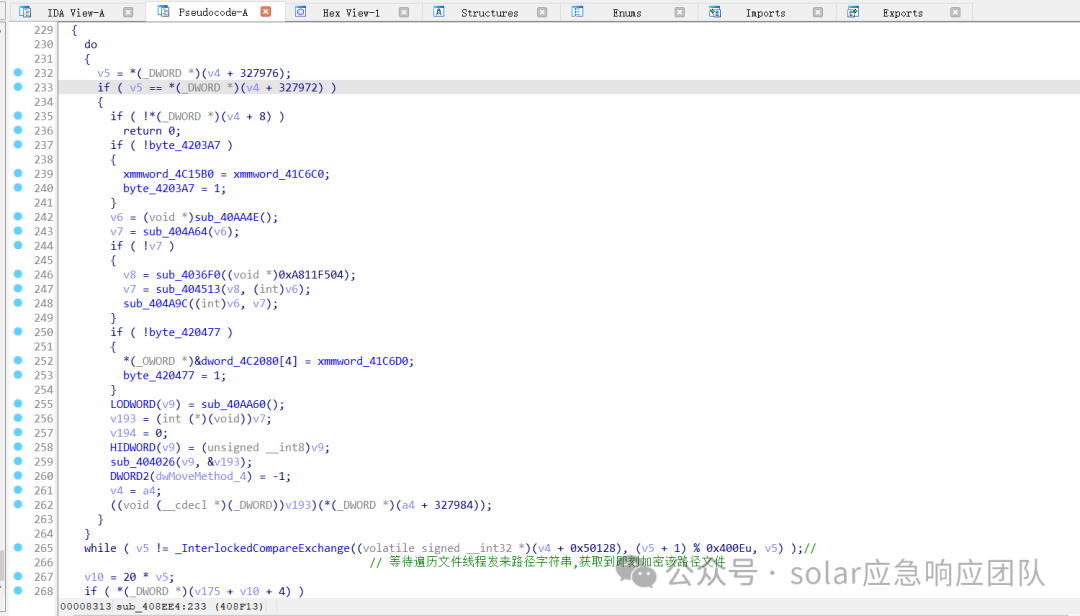The width and height of the screenshot is (1080, 616).
Task: Toggle breakpoint dot on line 242
Action: tap(18, 216)
